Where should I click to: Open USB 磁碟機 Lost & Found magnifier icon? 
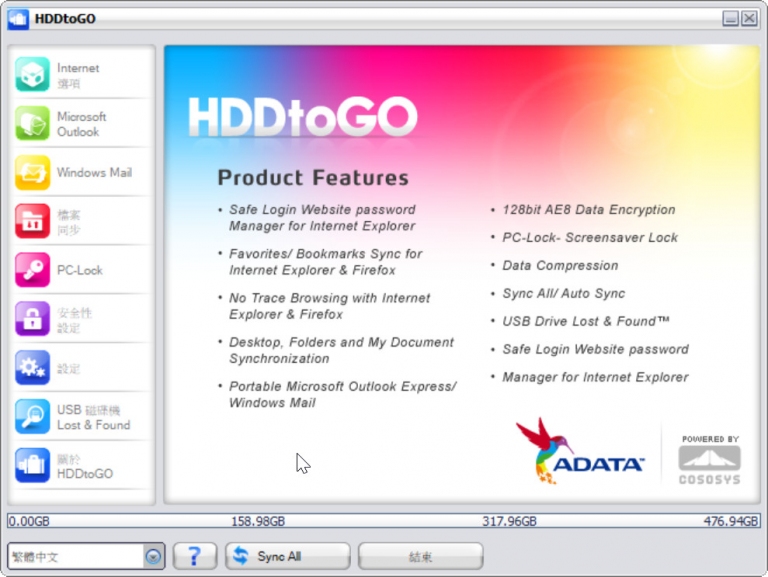32,417
